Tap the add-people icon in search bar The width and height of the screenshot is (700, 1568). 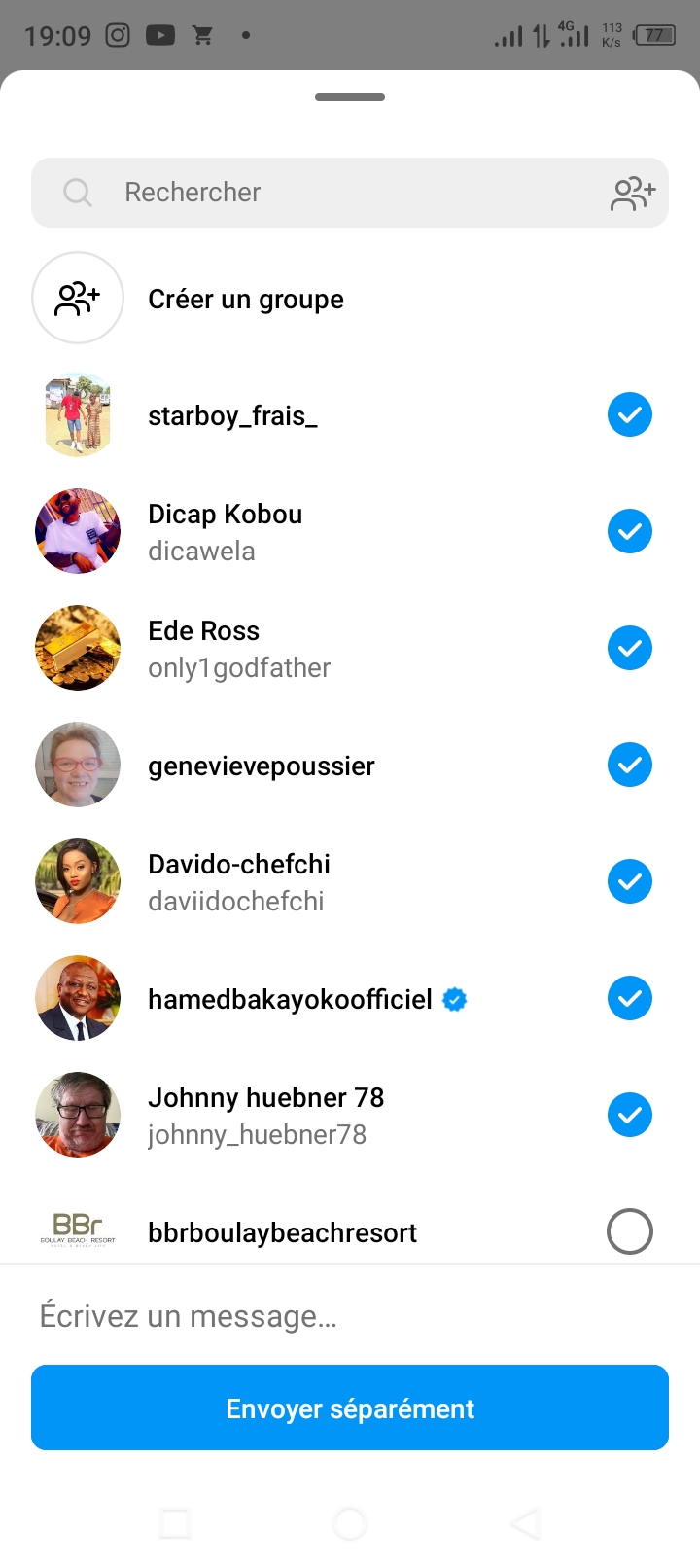coord(633,194)
